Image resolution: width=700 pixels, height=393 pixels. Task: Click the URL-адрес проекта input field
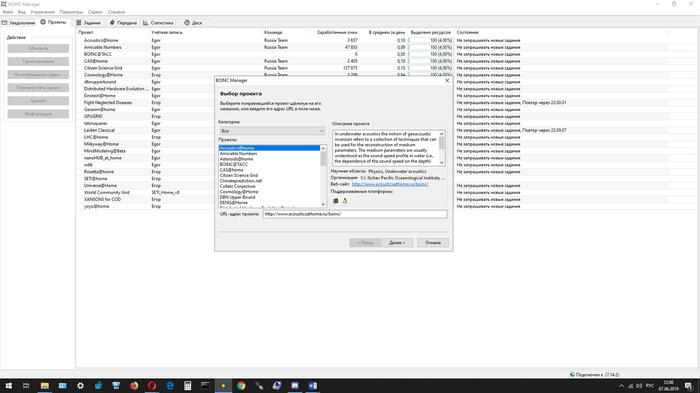pyautogui.click(x=355, y=214)
